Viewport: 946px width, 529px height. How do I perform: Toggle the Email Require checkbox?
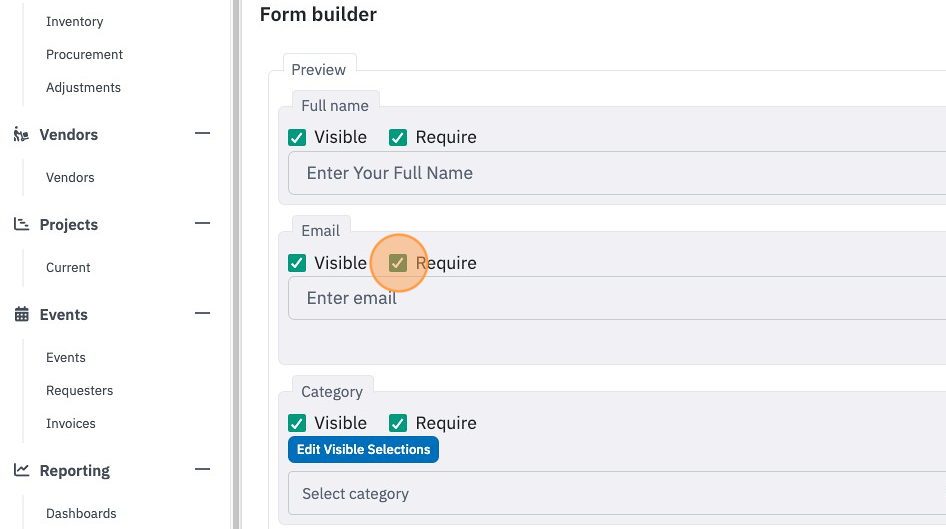398,263
